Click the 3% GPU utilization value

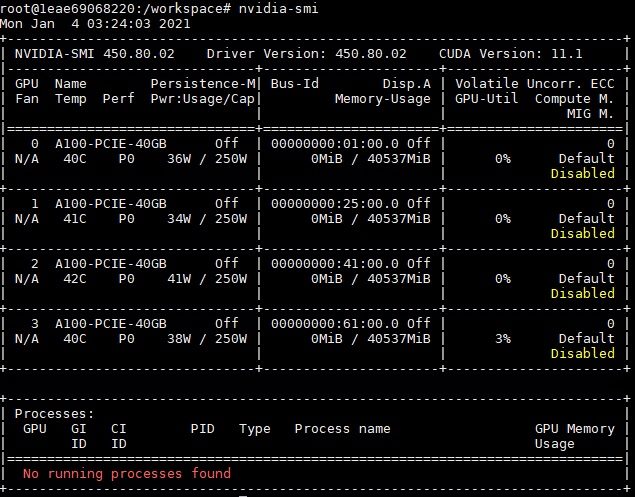503,339
